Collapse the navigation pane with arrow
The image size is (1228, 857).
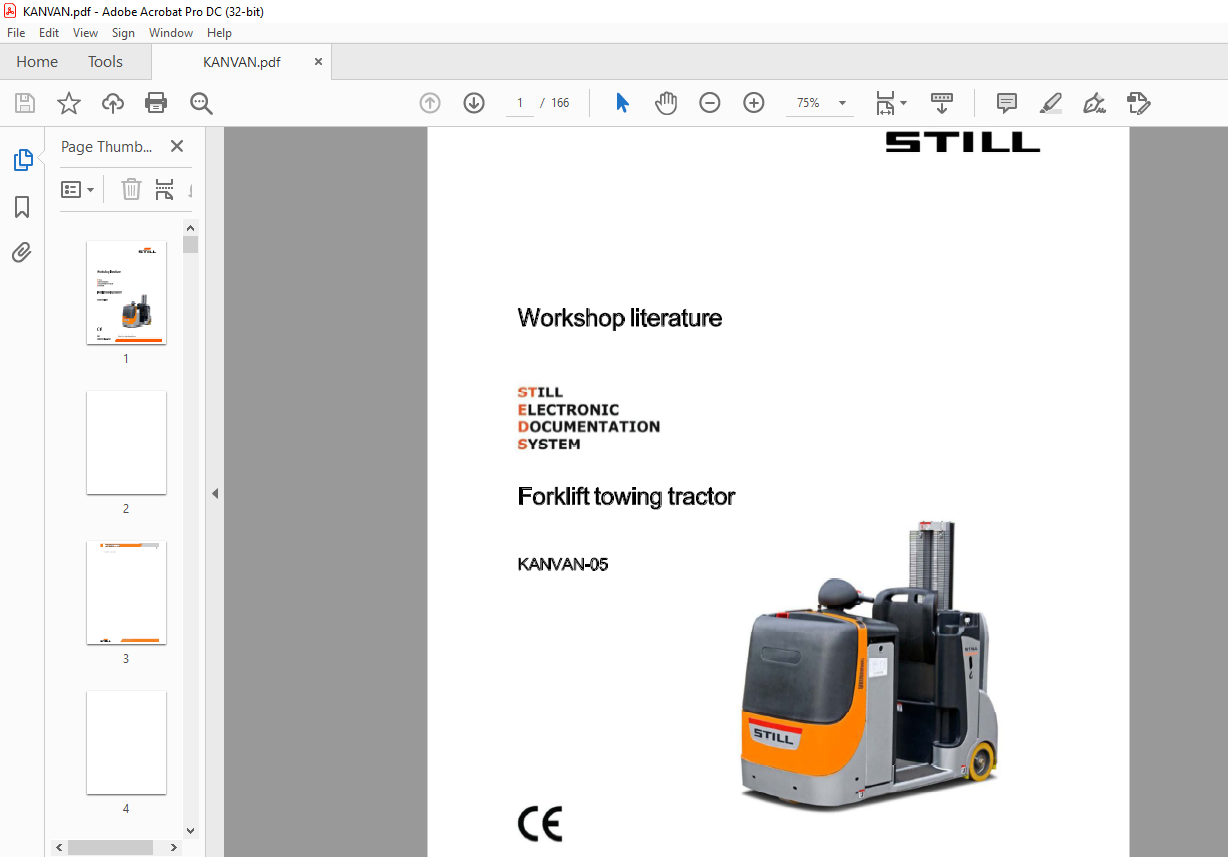click(x=214, y=493)
